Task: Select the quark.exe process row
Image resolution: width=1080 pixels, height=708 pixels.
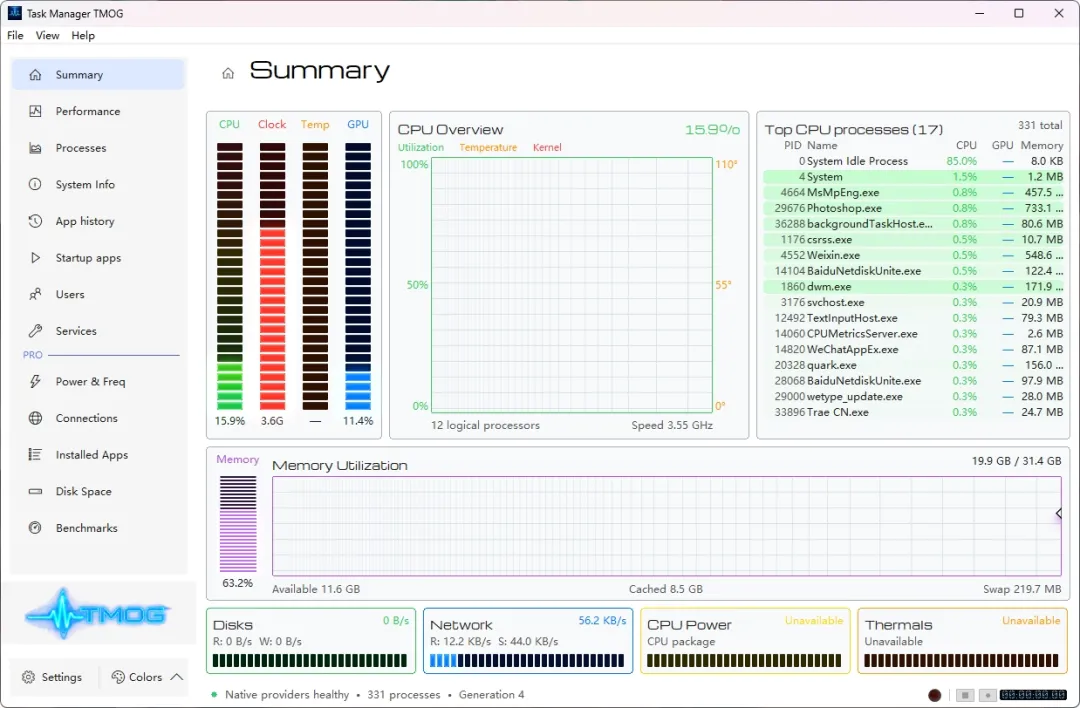Action: 913,365
